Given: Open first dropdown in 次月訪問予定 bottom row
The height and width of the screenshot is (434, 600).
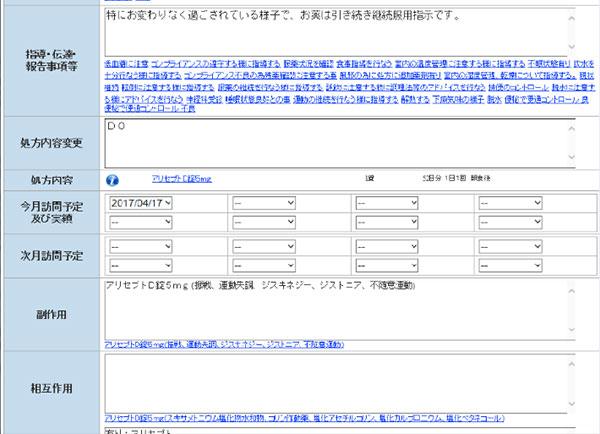Looking at the screenshot, I should click(141, 266).
